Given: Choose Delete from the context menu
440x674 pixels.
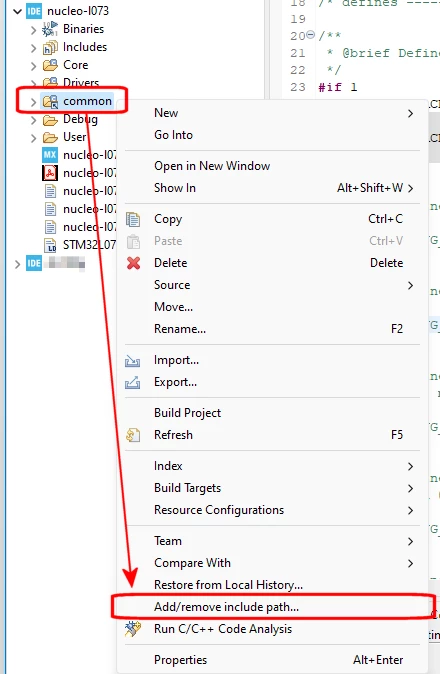Looking at the screenshot, I should pyautogui.click(x=272, y=263).
